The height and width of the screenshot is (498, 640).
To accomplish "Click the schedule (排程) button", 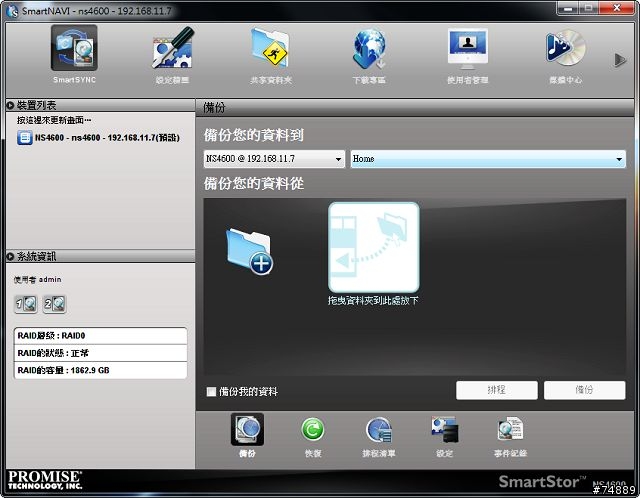I will 497,390.
